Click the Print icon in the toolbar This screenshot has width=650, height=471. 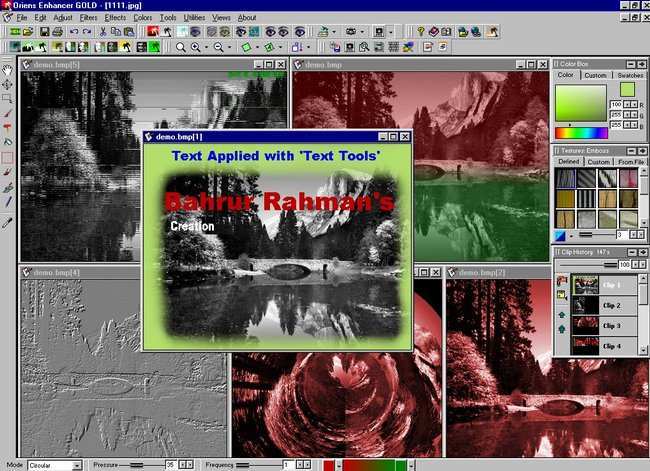pos(57,32)
